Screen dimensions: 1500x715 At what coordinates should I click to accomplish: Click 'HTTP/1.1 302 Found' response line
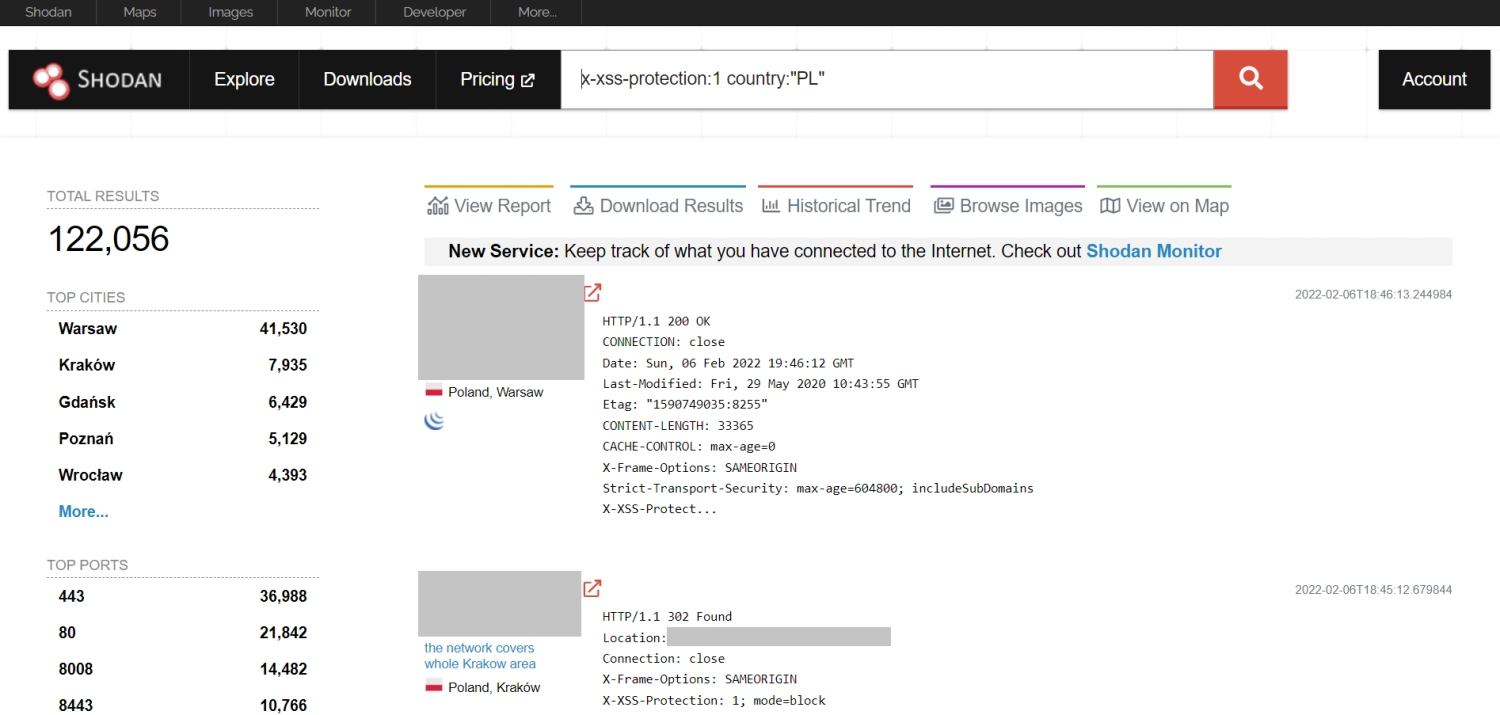pyautogui.click(x=667, y=616)
